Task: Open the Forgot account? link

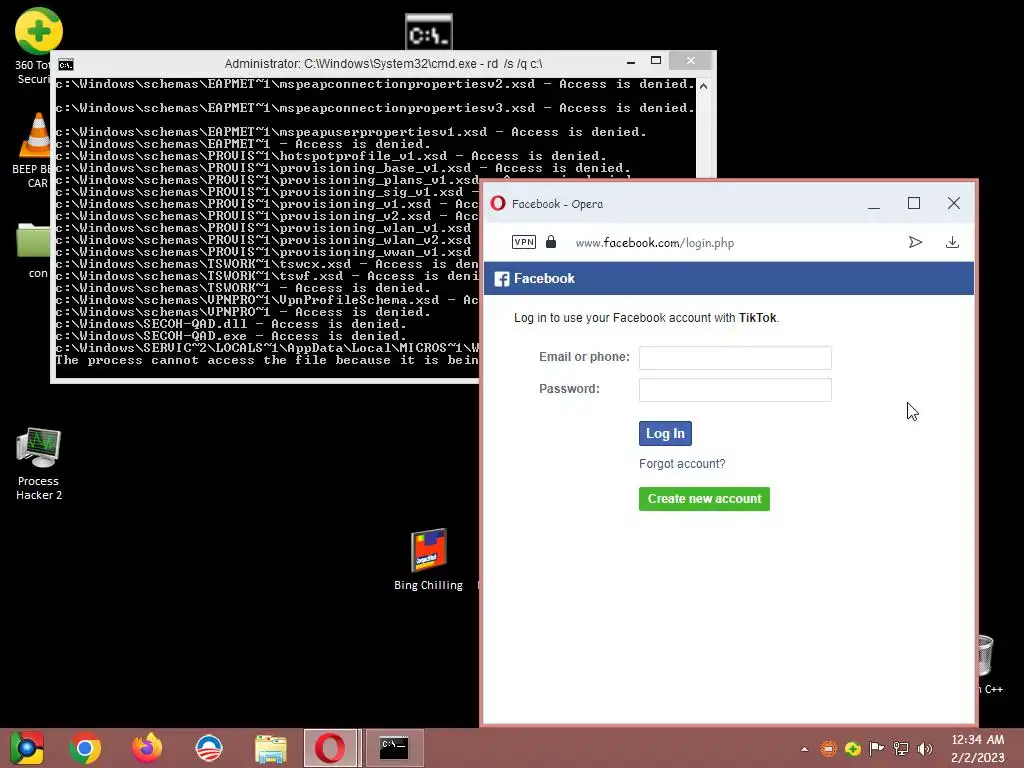Action: pos(682,464)
